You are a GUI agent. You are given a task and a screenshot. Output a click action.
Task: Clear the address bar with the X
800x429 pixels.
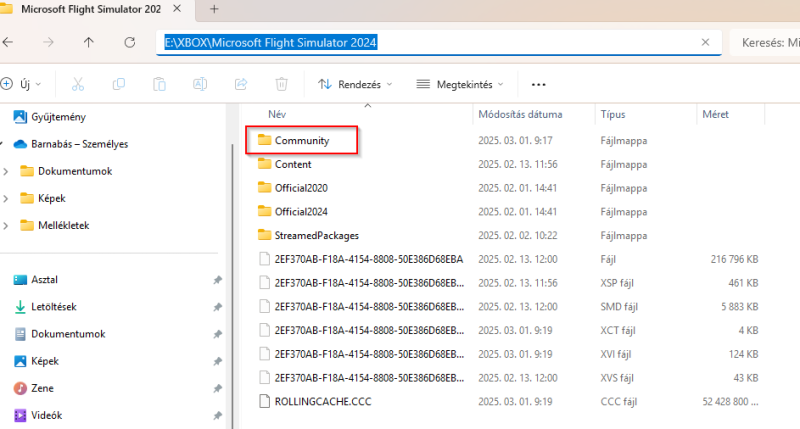tap(705, 42)
